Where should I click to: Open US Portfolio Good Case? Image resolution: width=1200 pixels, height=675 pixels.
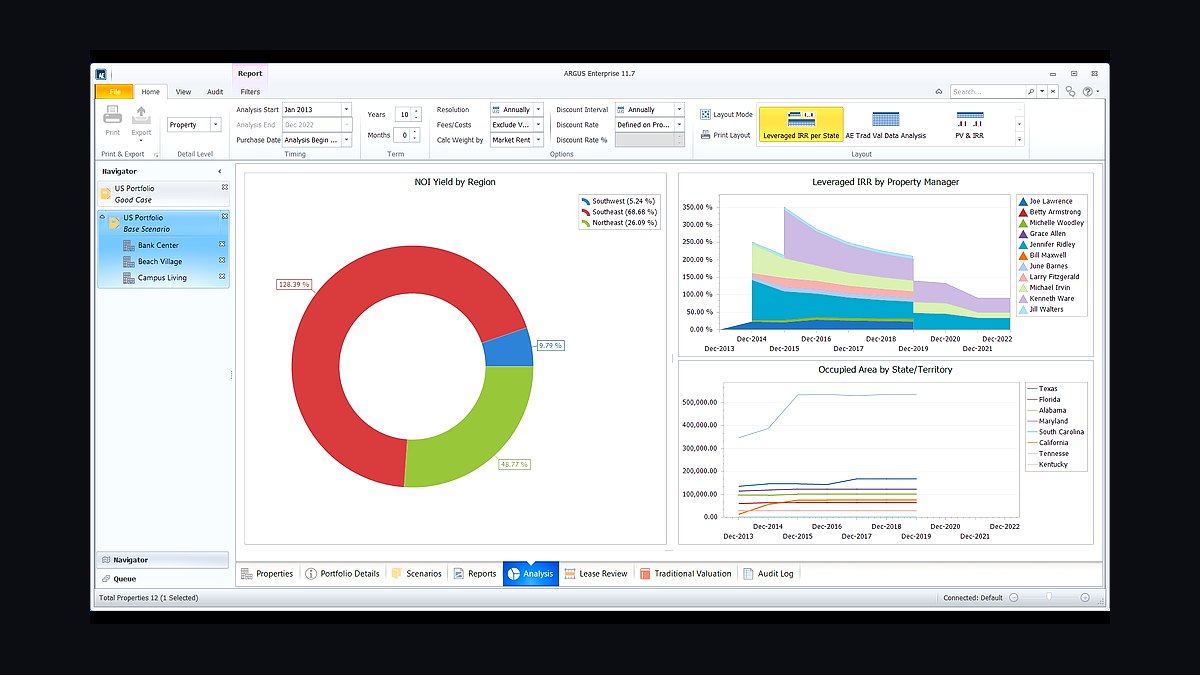[x=163, y=194]
